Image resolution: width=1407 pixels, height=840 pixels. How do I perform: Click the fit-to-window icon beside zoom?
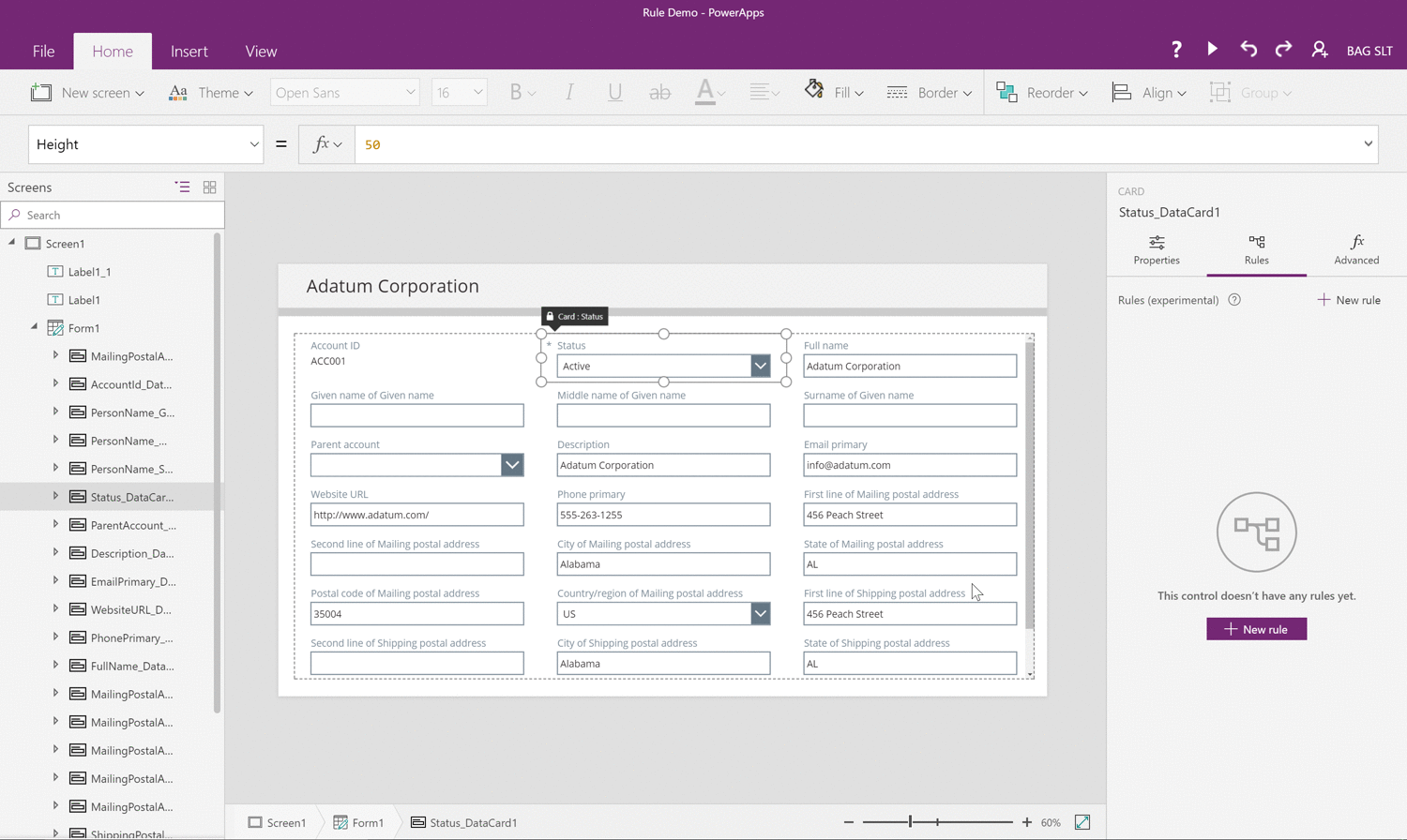[1082, 822]
